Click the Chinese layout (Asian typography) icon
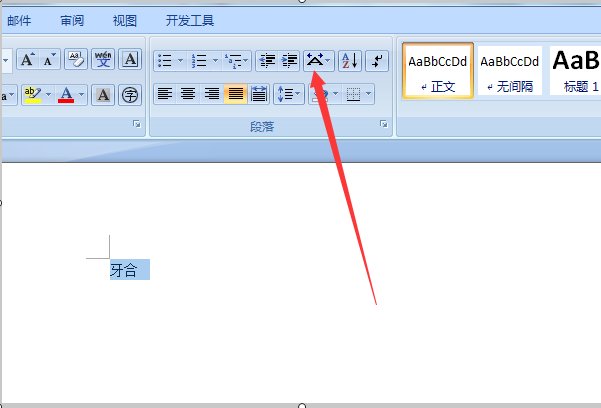601x408 pixels. [315, 61]
